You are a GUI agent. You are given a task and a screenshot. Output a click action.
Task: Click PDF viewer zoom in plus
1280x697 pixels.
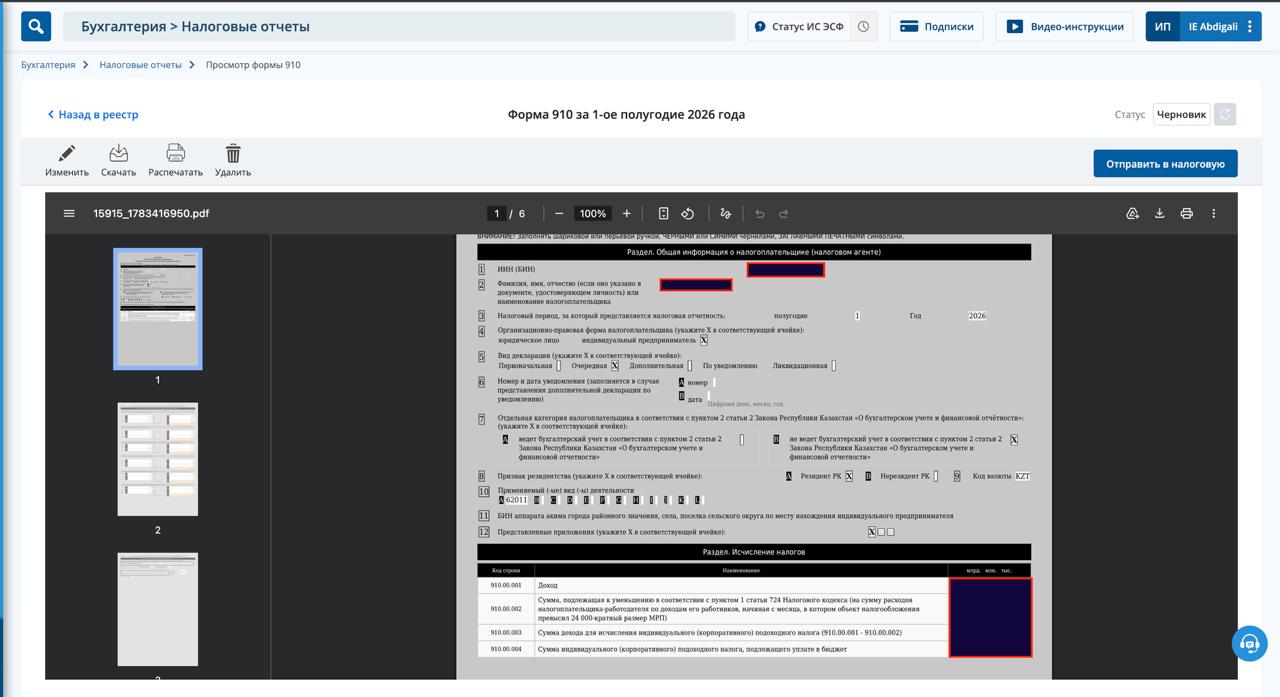pyautogui.click(x=627, y=213)
